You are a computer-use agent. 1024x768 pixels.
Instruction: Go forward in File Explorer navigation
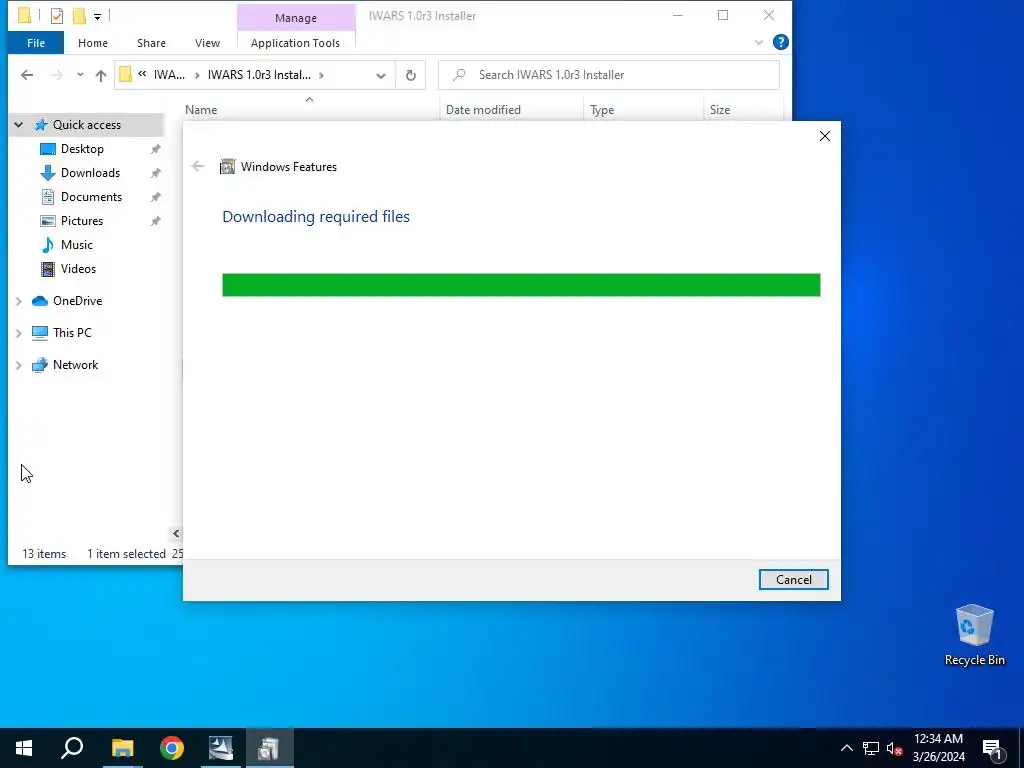point(57,75)
